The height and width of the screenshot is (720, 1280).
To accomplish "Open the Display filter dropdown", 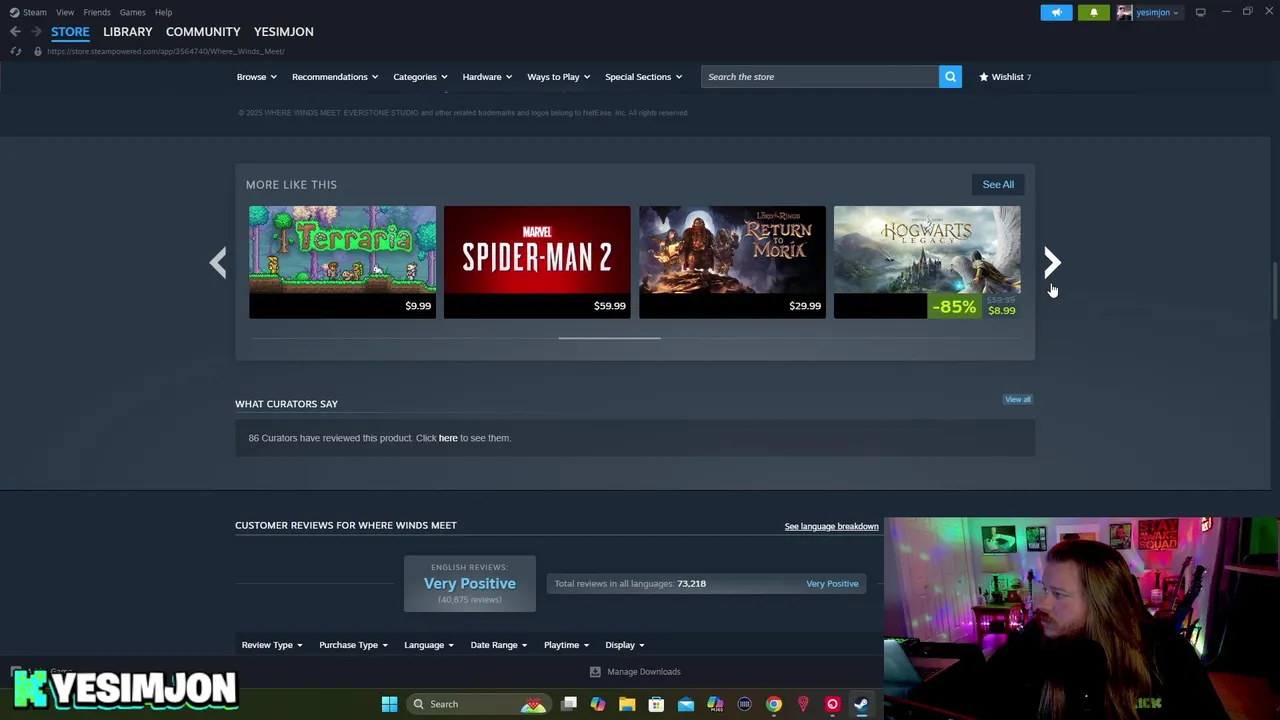I will coord(625,645).
